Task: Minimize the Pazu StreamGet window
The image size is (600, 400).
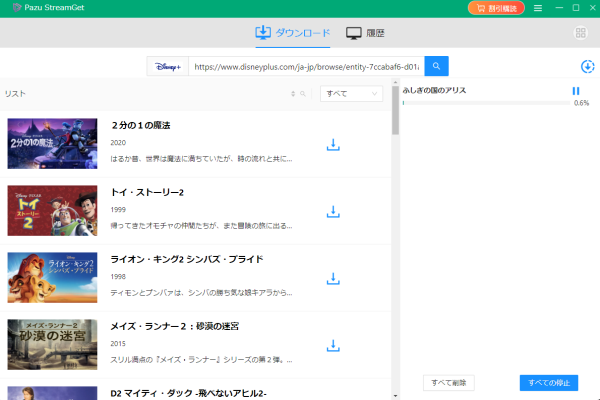Action: click(x=559, y=8)
